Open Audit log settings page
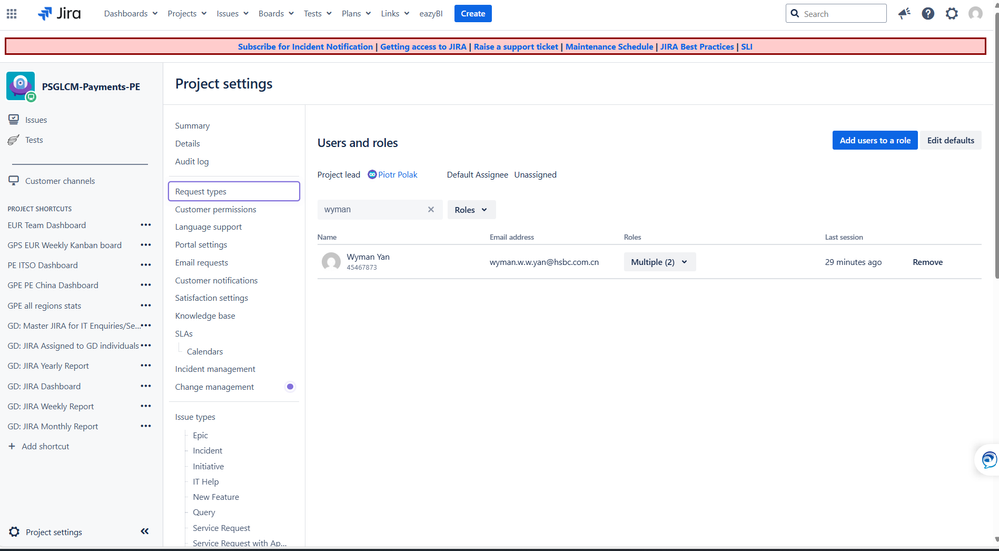Viewport: 999px width, 551px height. tap(192, 162)
